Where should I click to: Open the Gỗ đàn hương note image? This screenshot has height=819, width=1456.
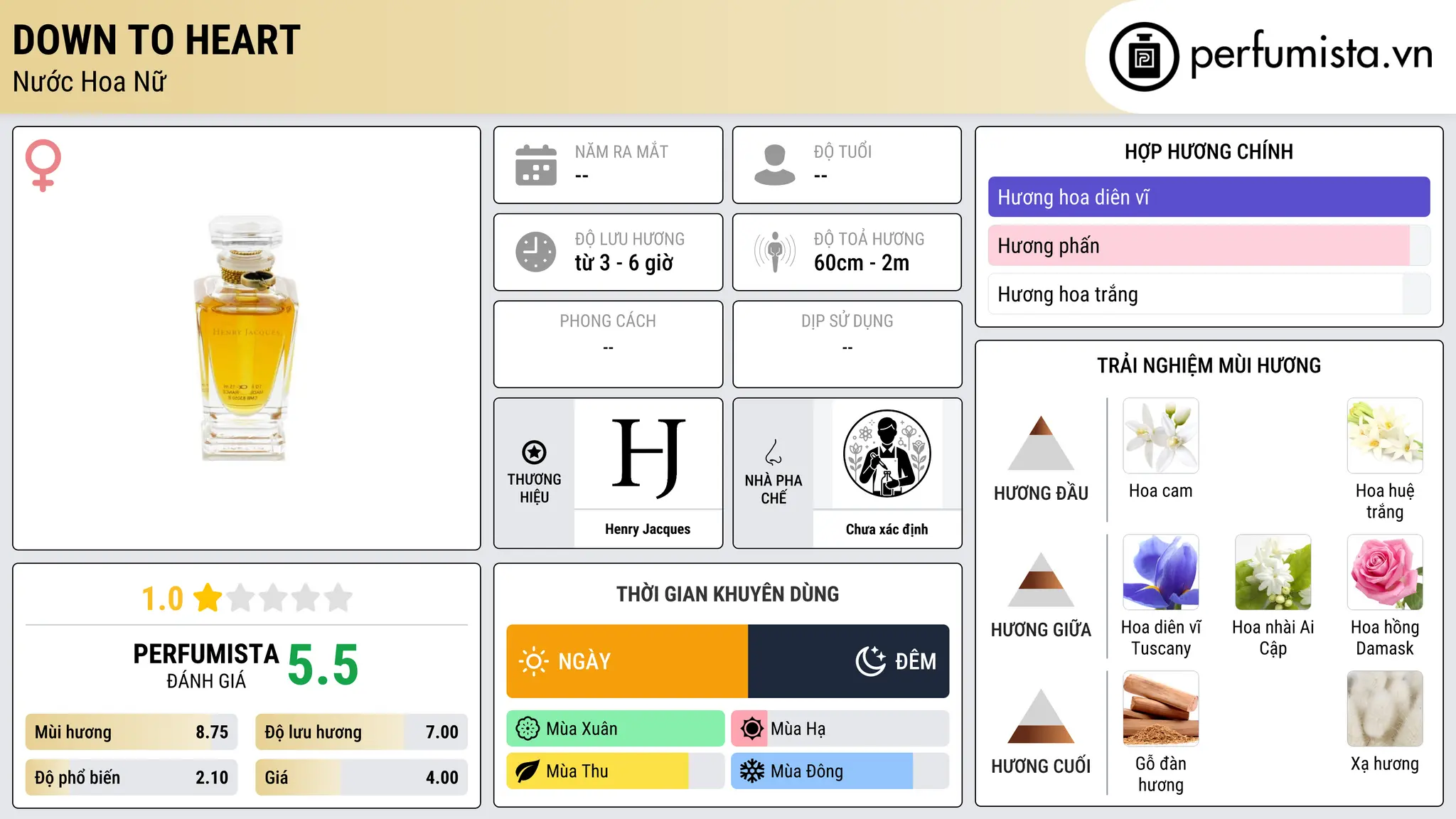[1161, 709]
